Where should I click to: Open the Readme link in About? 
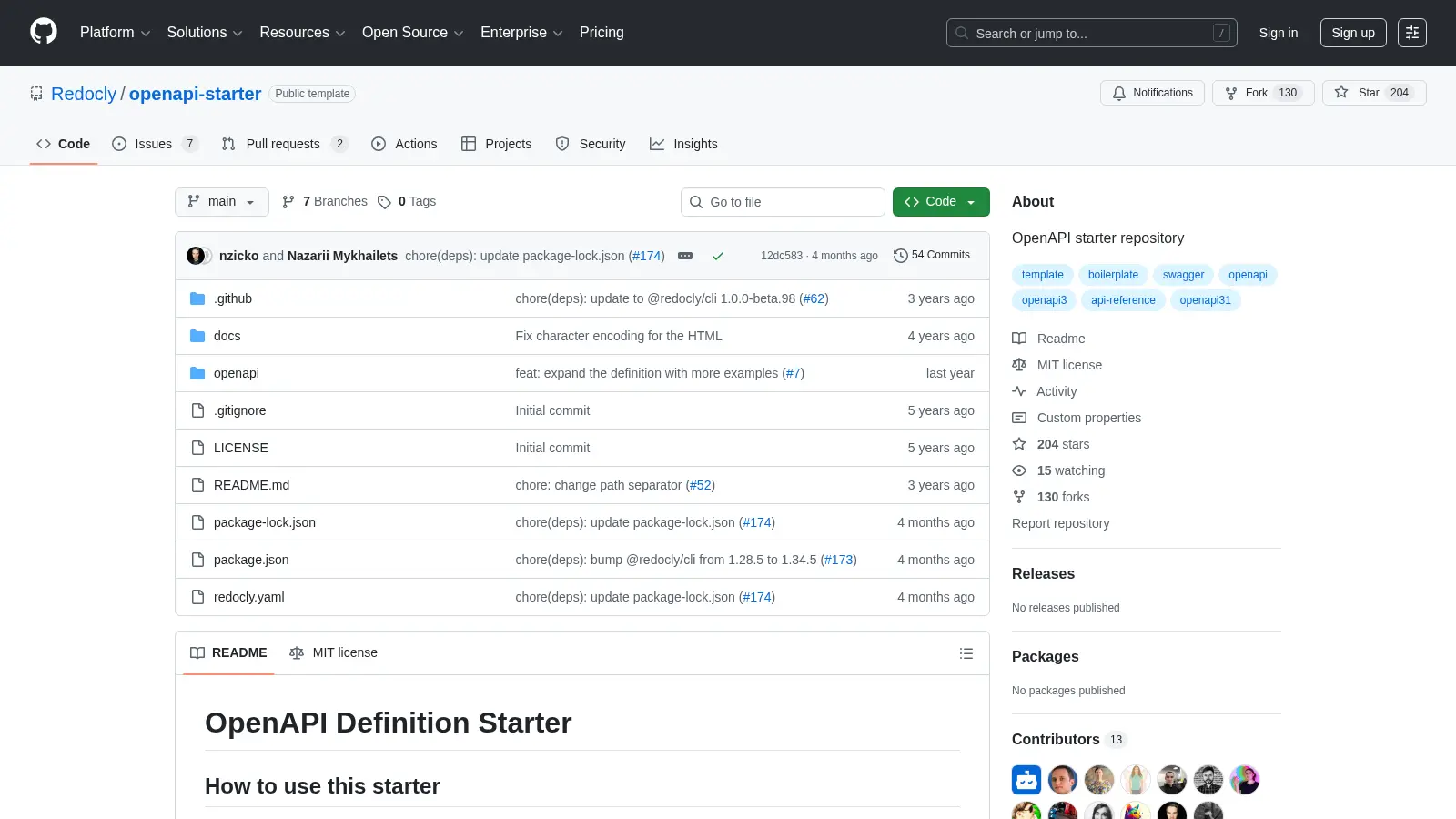(1049, 339)
